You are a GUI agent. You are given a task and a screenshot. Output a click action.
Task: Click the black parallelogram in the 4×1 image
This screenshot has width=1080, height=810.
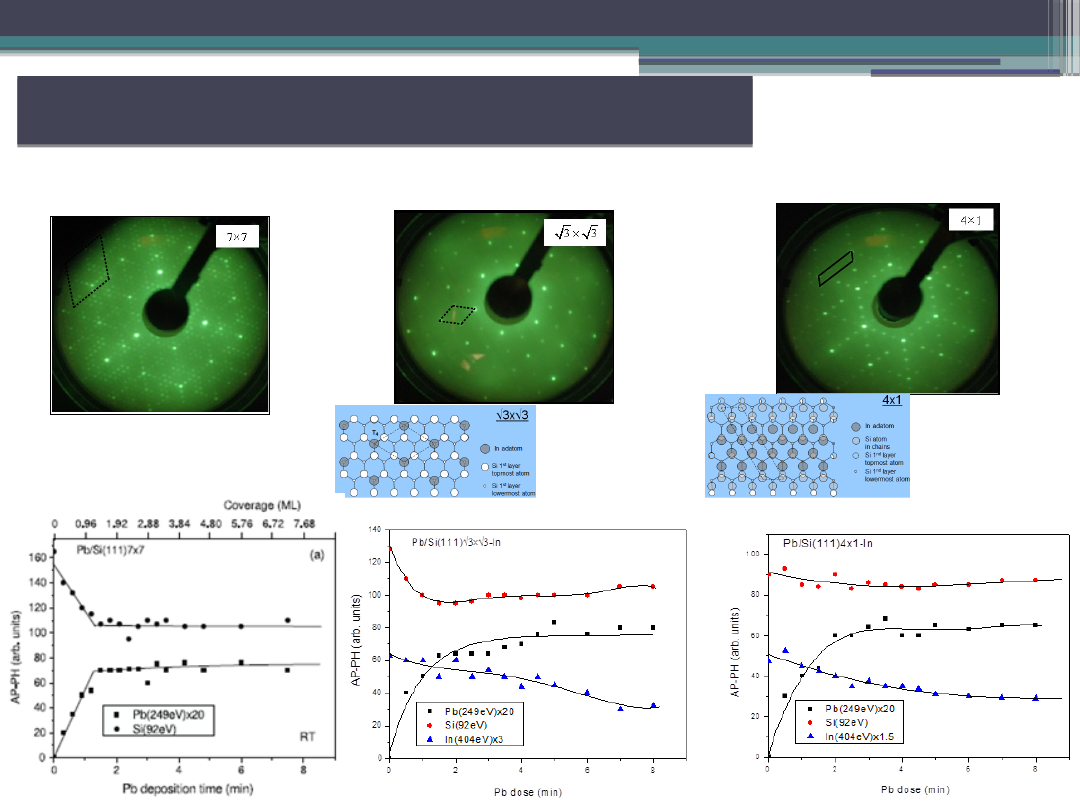point(836,269)
